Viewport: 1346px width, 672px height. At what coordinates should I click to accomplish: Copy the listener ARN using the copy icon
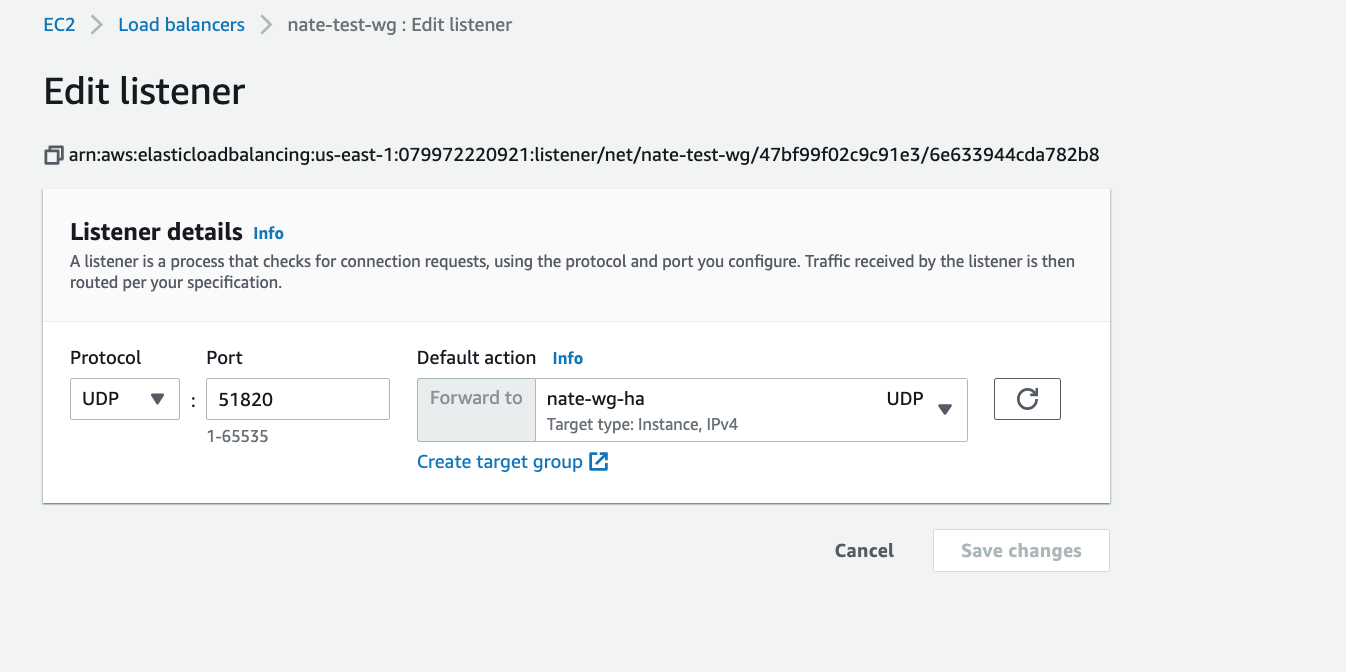click(53, 155)
